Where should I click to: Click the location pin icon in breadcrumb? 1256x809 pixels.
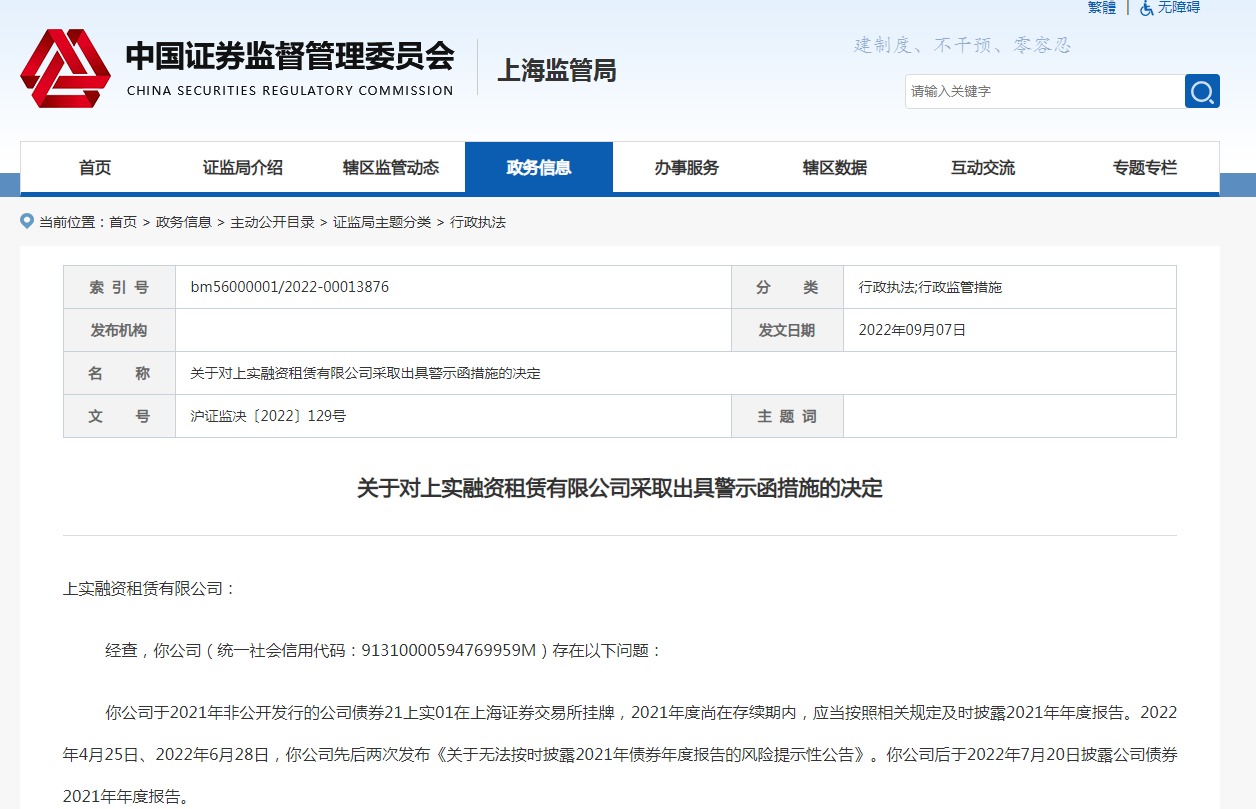27,221
